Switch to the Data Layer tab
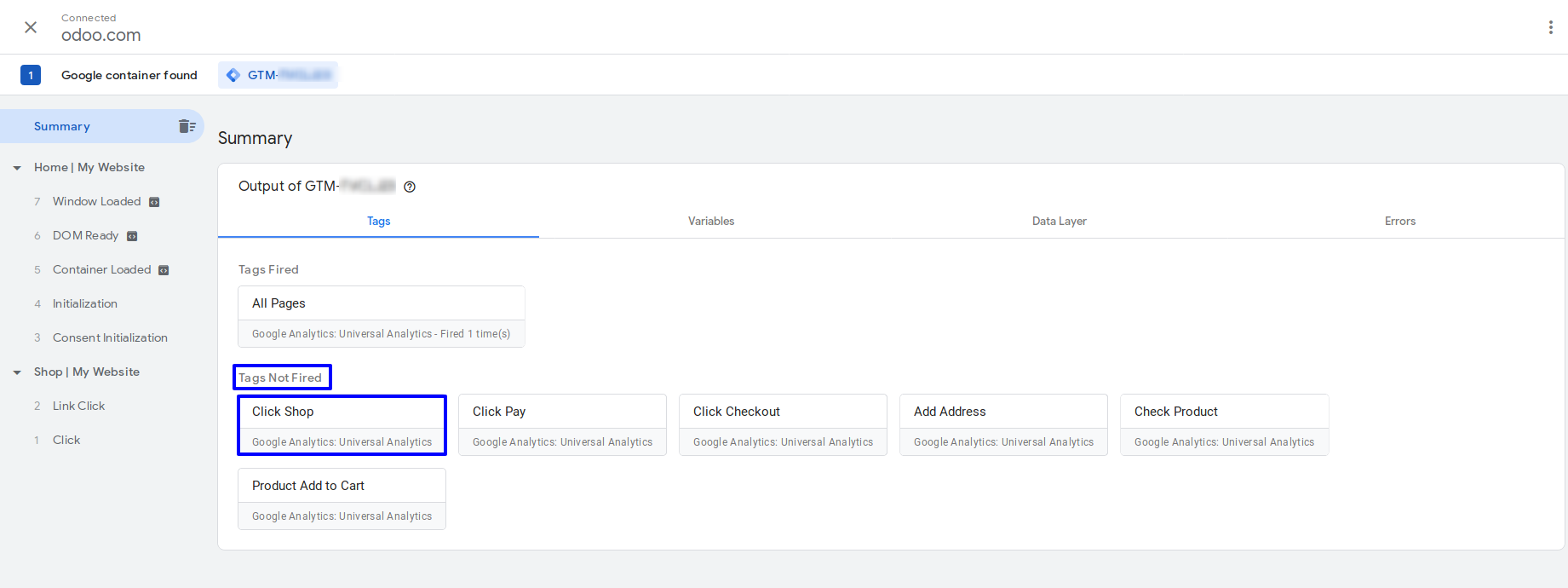This screenshot has width=1568, height=588. click(x=1059, y=221)
